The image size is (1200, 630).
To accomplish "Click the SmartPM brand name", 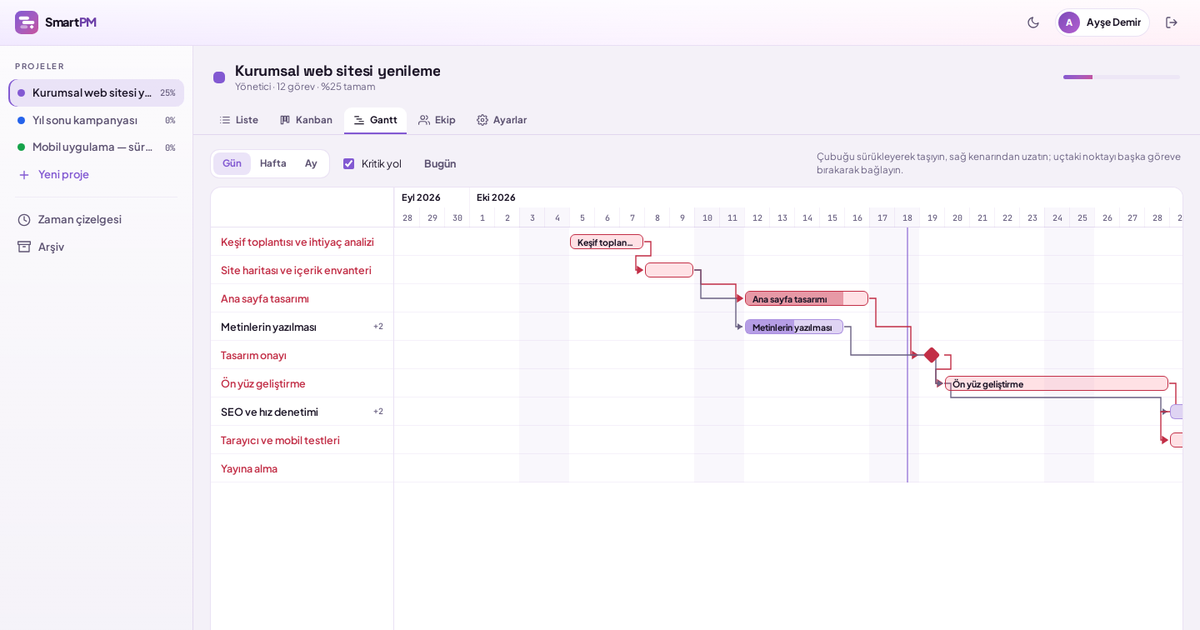I will [x=71, y=22].
